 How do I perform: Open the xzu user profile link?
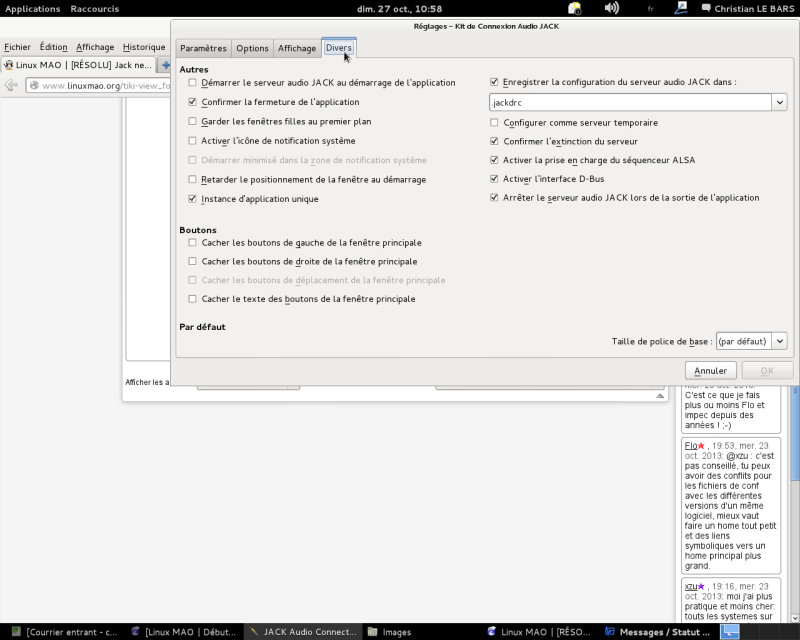pos(691,586)
